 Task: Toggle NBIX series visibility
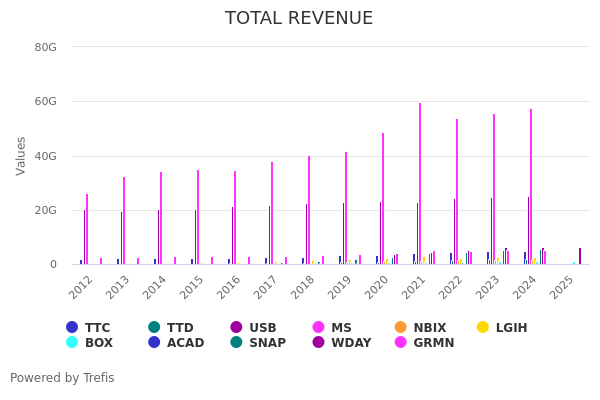[x=401, y=327]
